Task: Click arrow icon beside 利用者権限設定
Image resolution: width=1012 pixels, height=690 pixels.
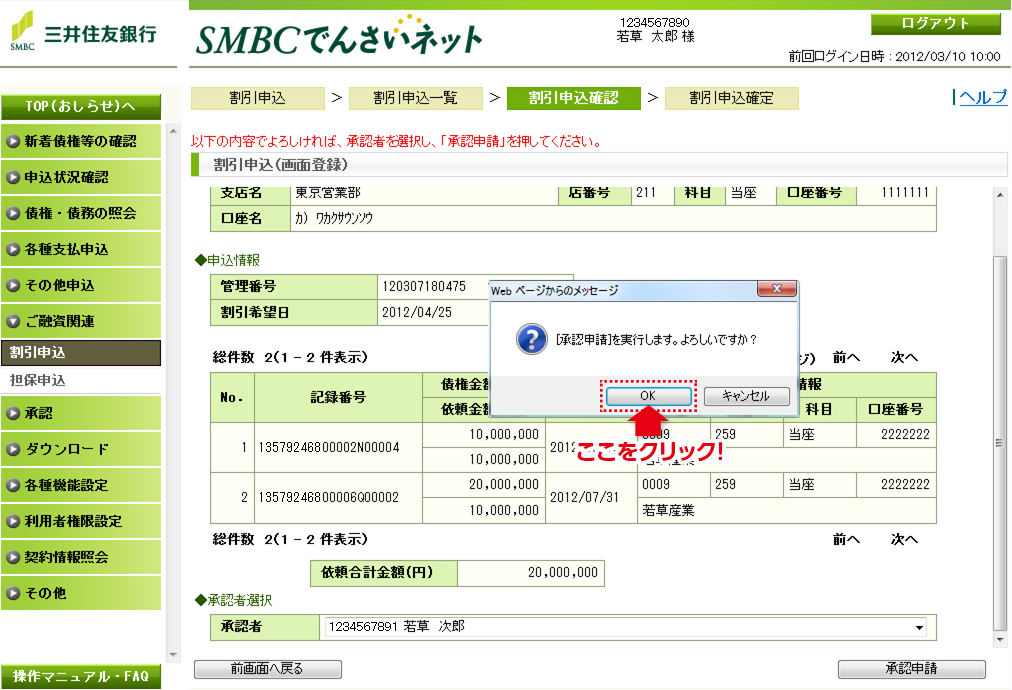Action: pos(13,522)
